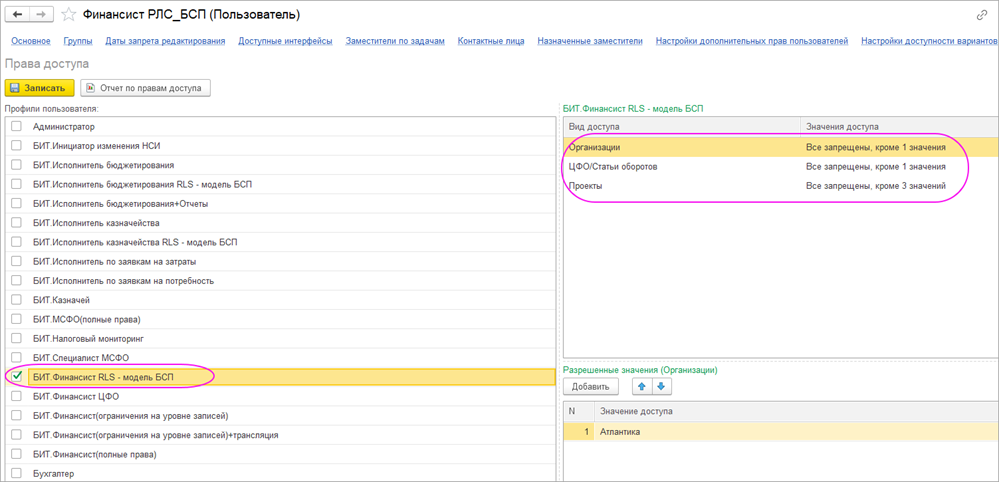The image size is (999, 482).
Task: Go to Контактные лица section
Action: tap(491, 41)
